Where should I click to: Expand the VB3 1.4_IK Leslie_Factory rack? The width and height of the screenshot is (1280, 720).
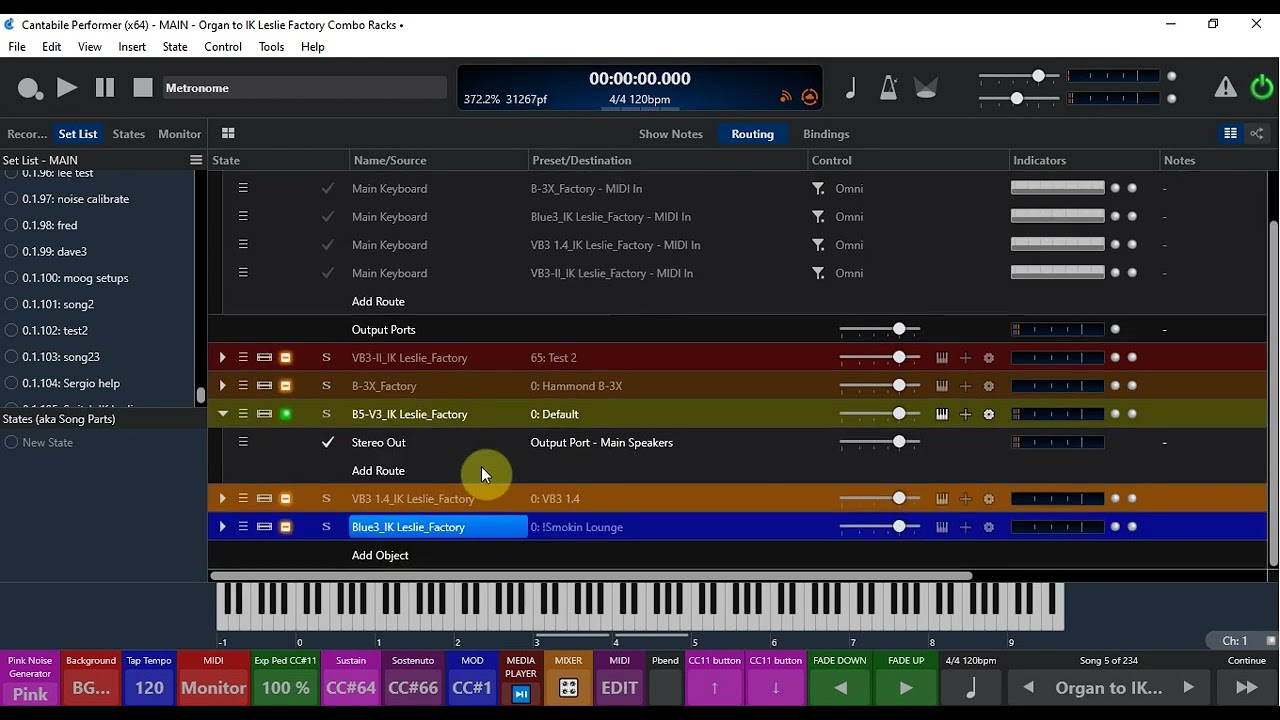coord(222,499)
